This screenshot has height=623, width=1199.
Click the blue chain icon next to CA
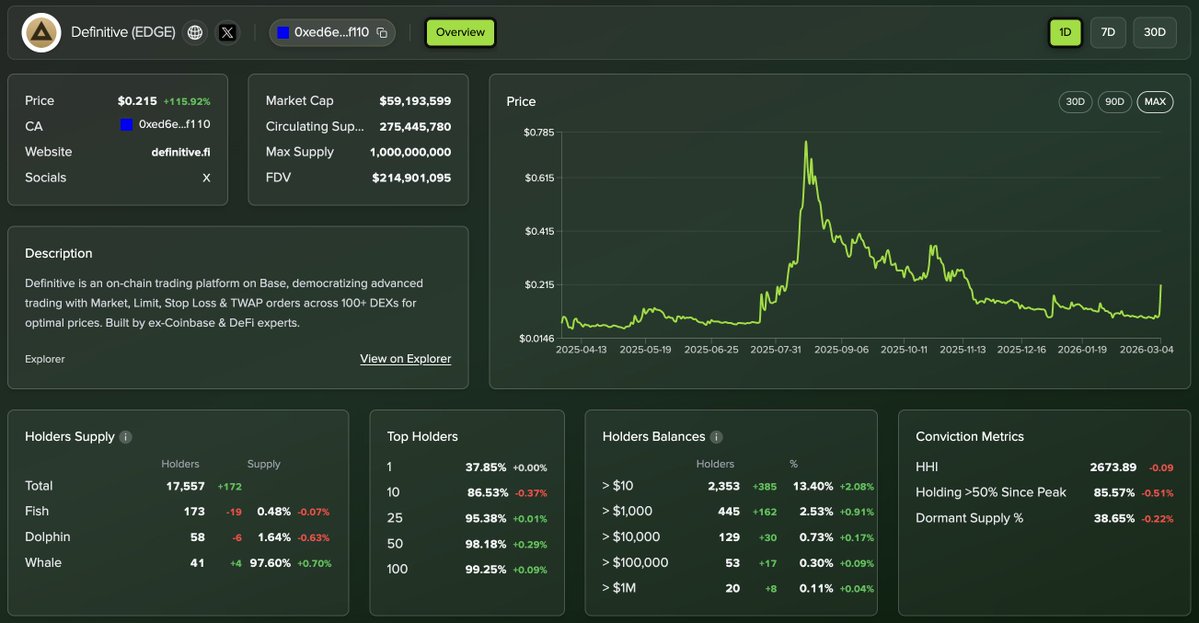124,125
